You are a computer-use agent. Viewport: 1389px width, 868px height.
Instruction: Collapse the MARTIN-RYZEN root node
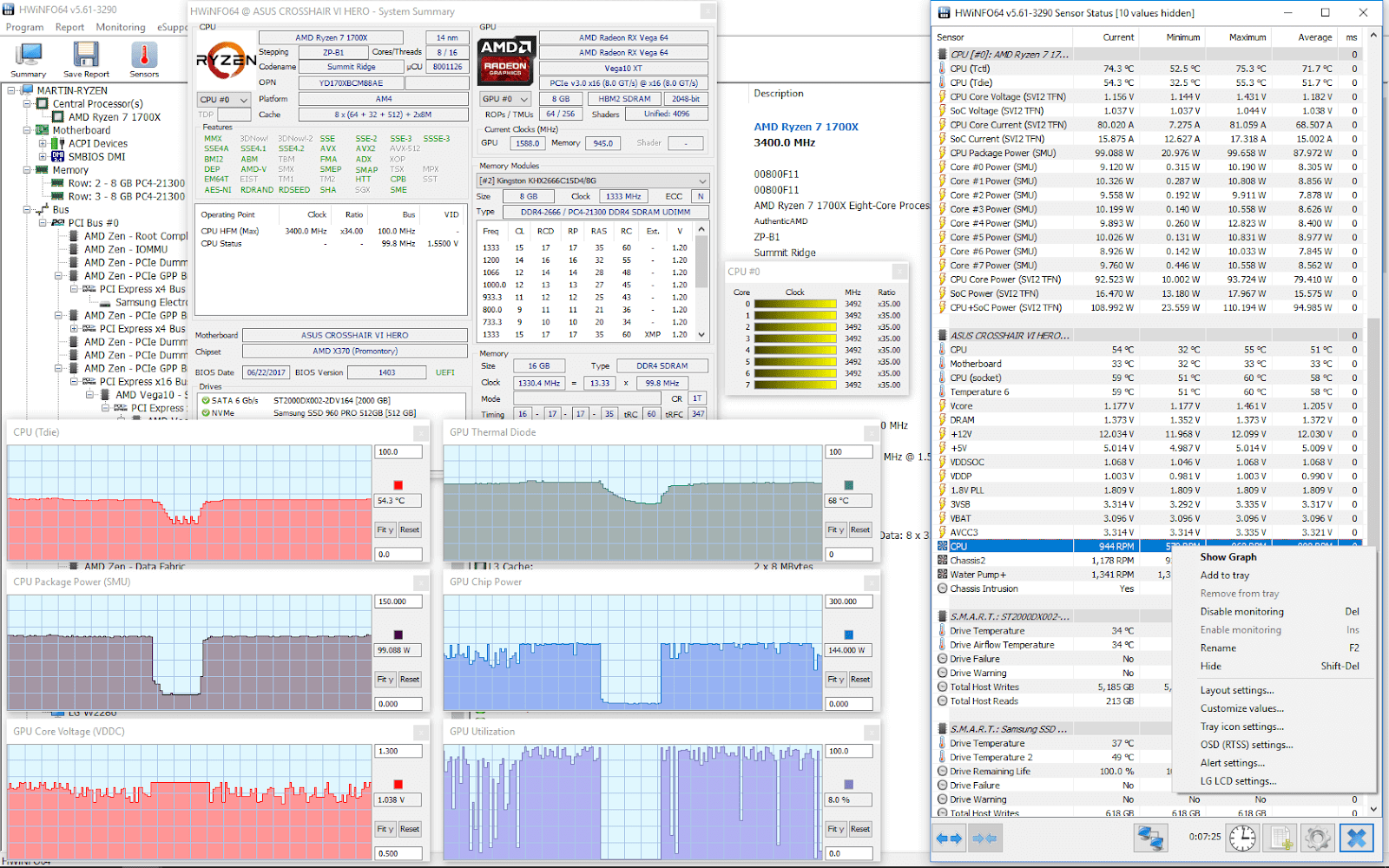click(11, 90)
